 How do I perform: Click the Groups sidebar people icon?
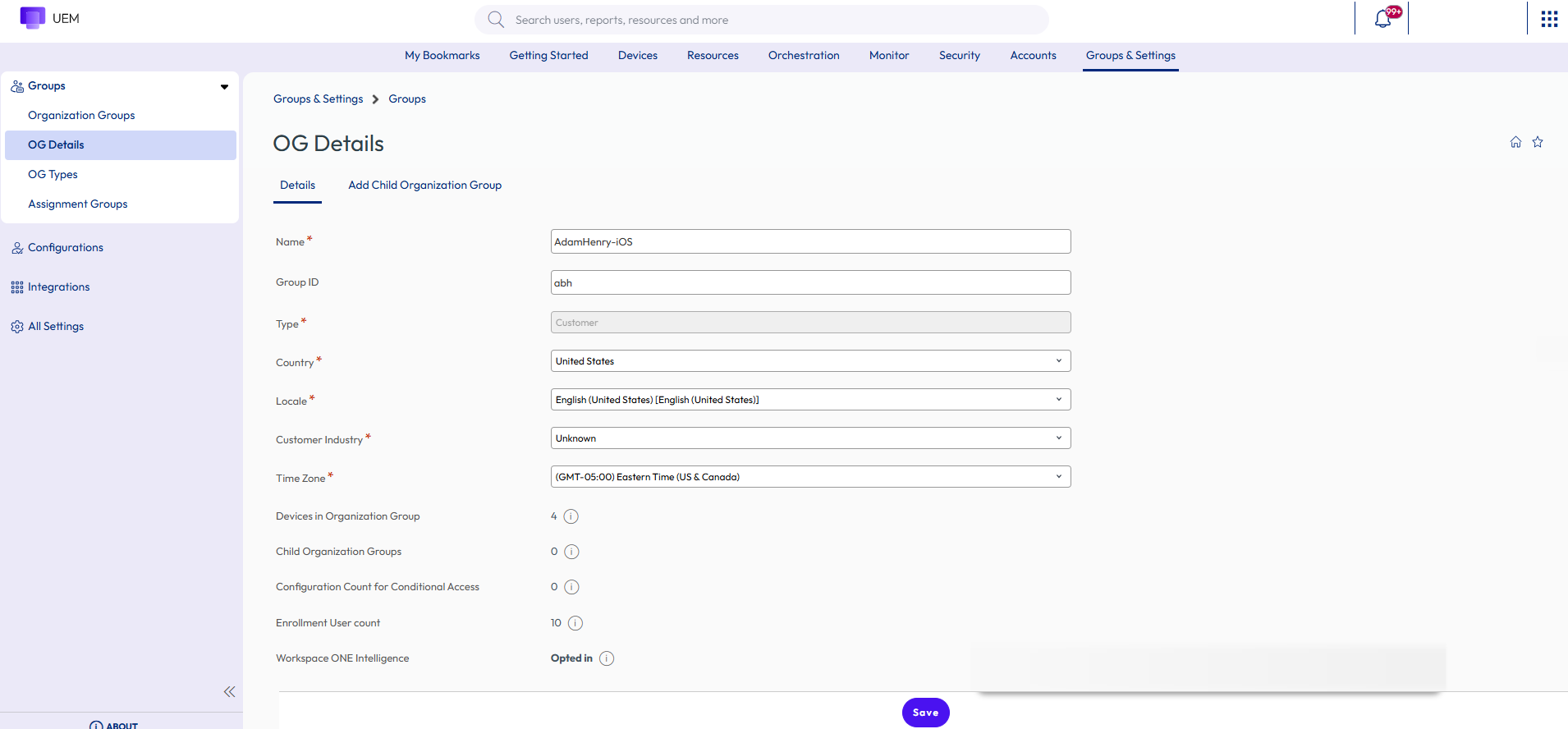click(17, 86)
